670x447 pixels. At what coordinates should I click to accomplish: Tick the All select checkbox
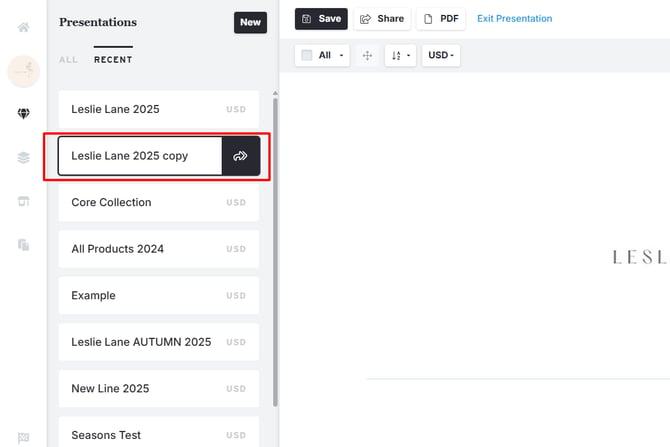(307, 55)
